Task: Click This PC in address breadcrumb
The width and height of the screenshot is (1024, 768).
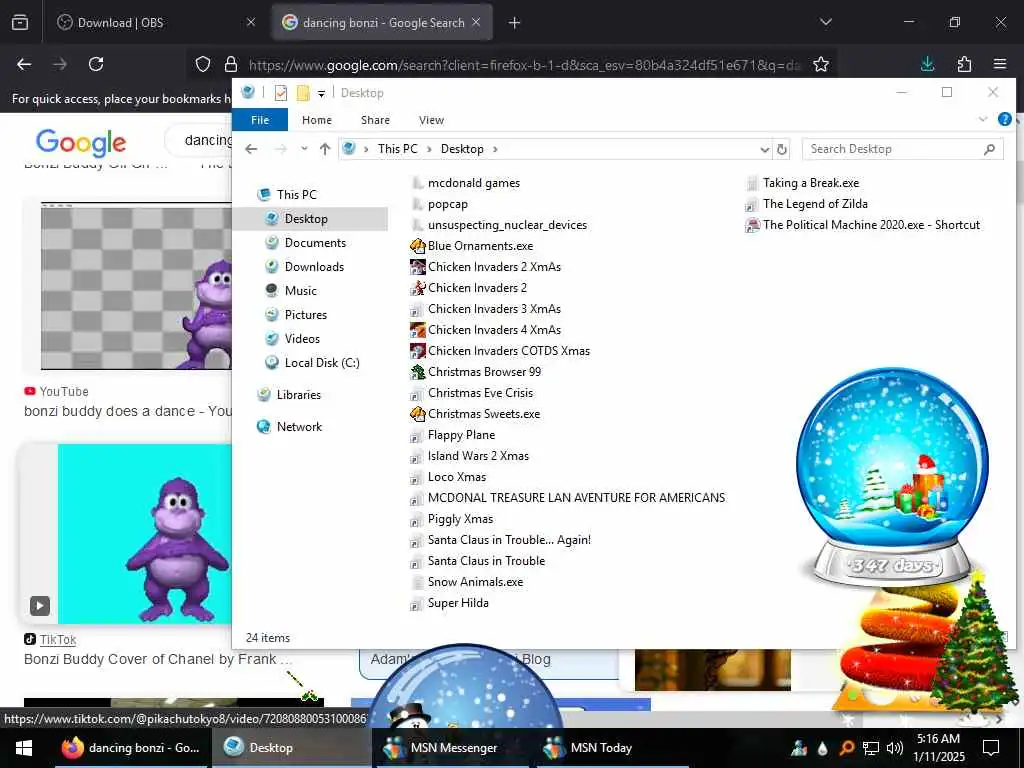Action: click(x=397, y=149)
